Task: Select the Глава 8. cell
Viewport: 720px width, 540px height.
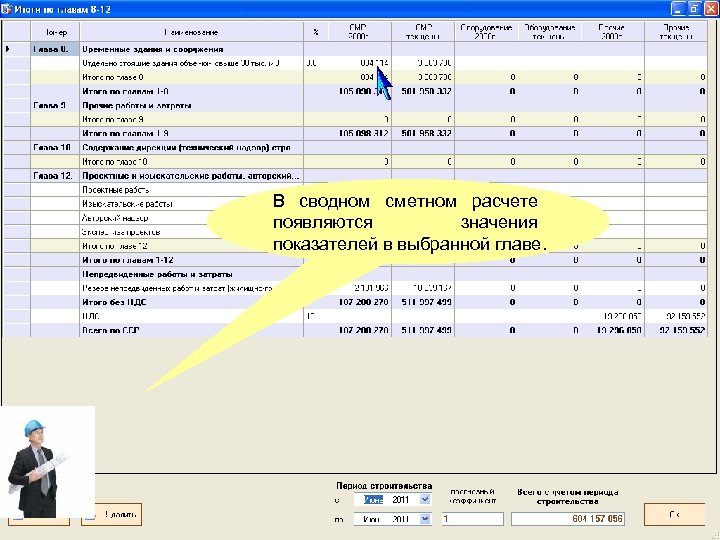Action: pos(55,49)
